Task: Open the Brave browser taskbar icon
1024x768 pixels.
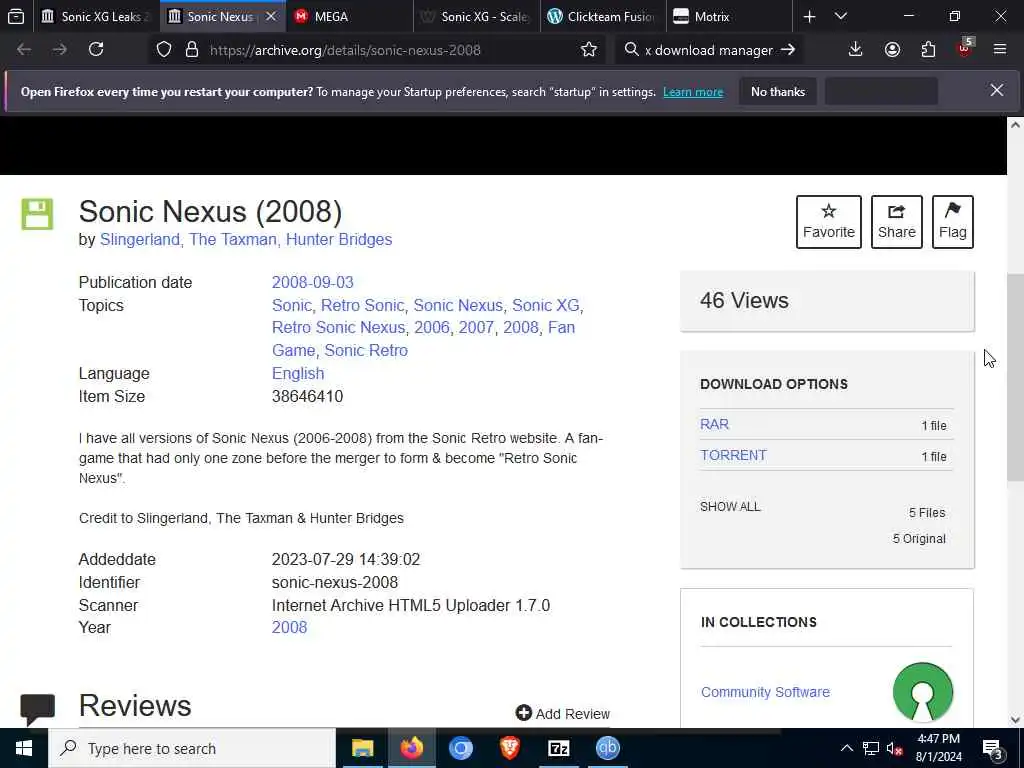Action: coord(509,748)
